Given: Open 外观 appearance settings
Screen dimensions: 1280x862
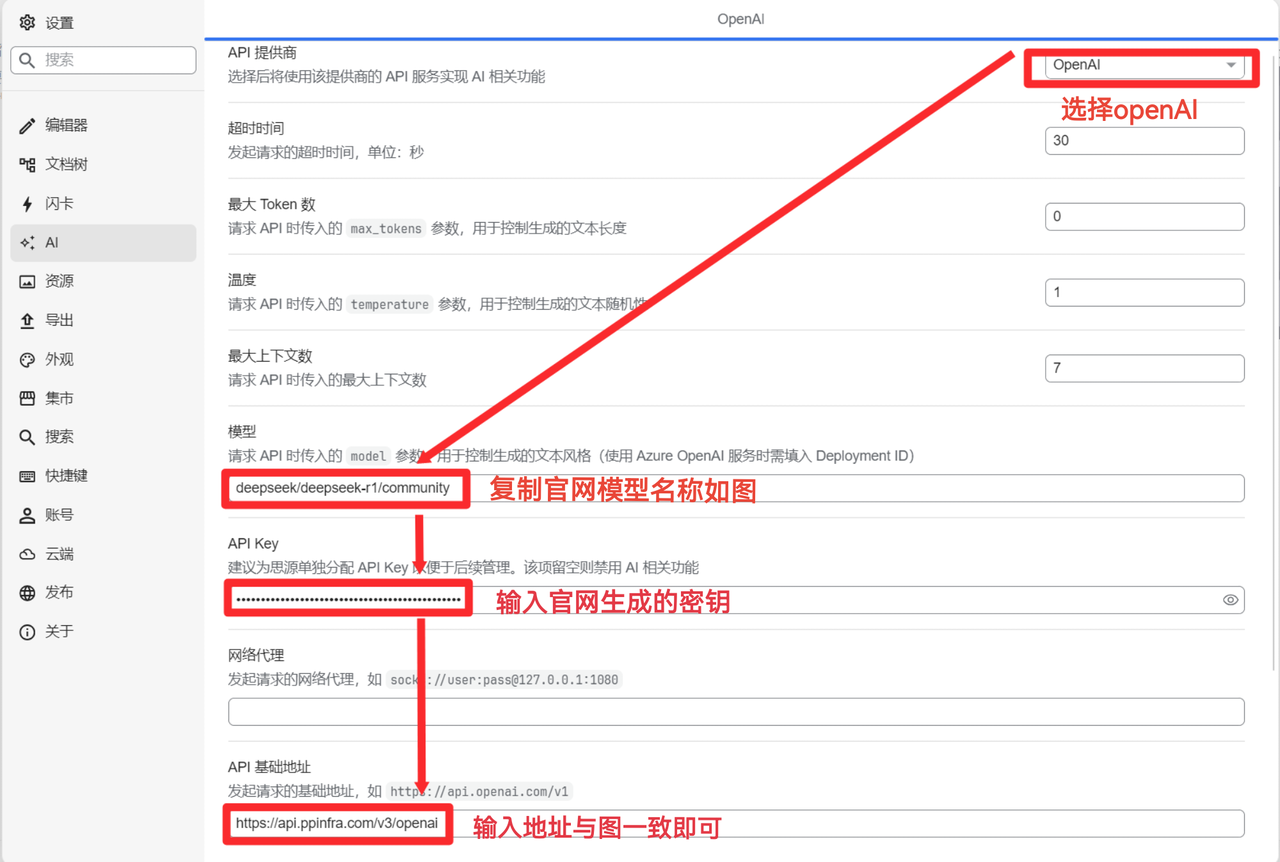Looking at the screenshot, I should (103, 360).
